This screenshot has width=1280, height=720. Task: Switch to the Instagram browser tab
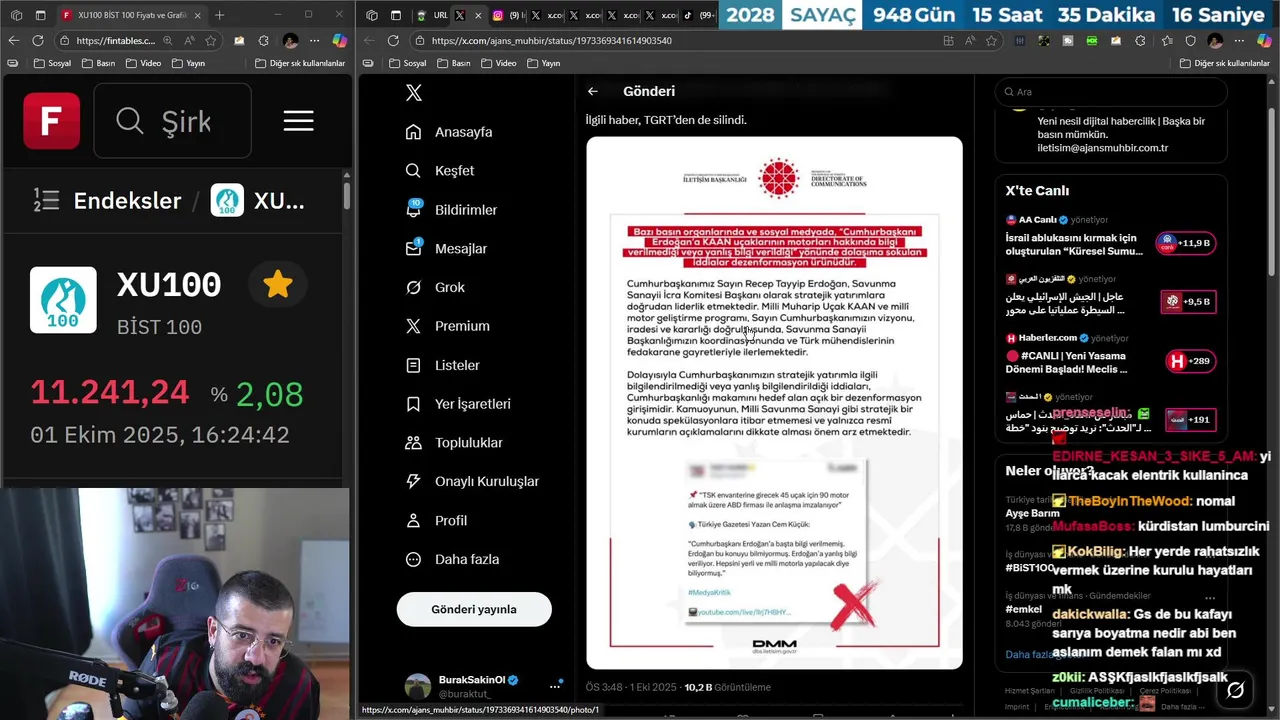click(508, 15)
